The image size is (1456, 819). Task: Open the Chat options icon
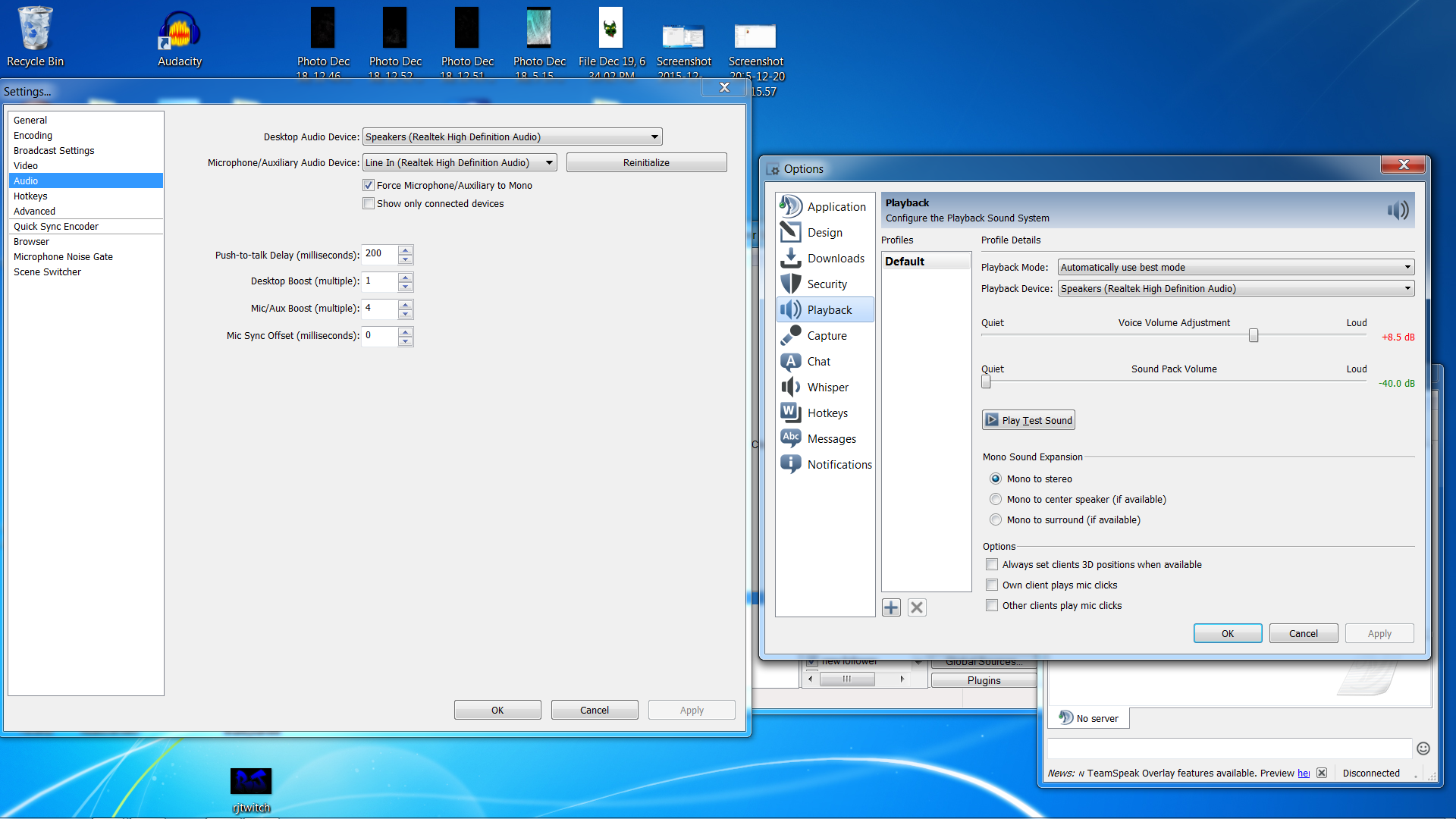791,361
